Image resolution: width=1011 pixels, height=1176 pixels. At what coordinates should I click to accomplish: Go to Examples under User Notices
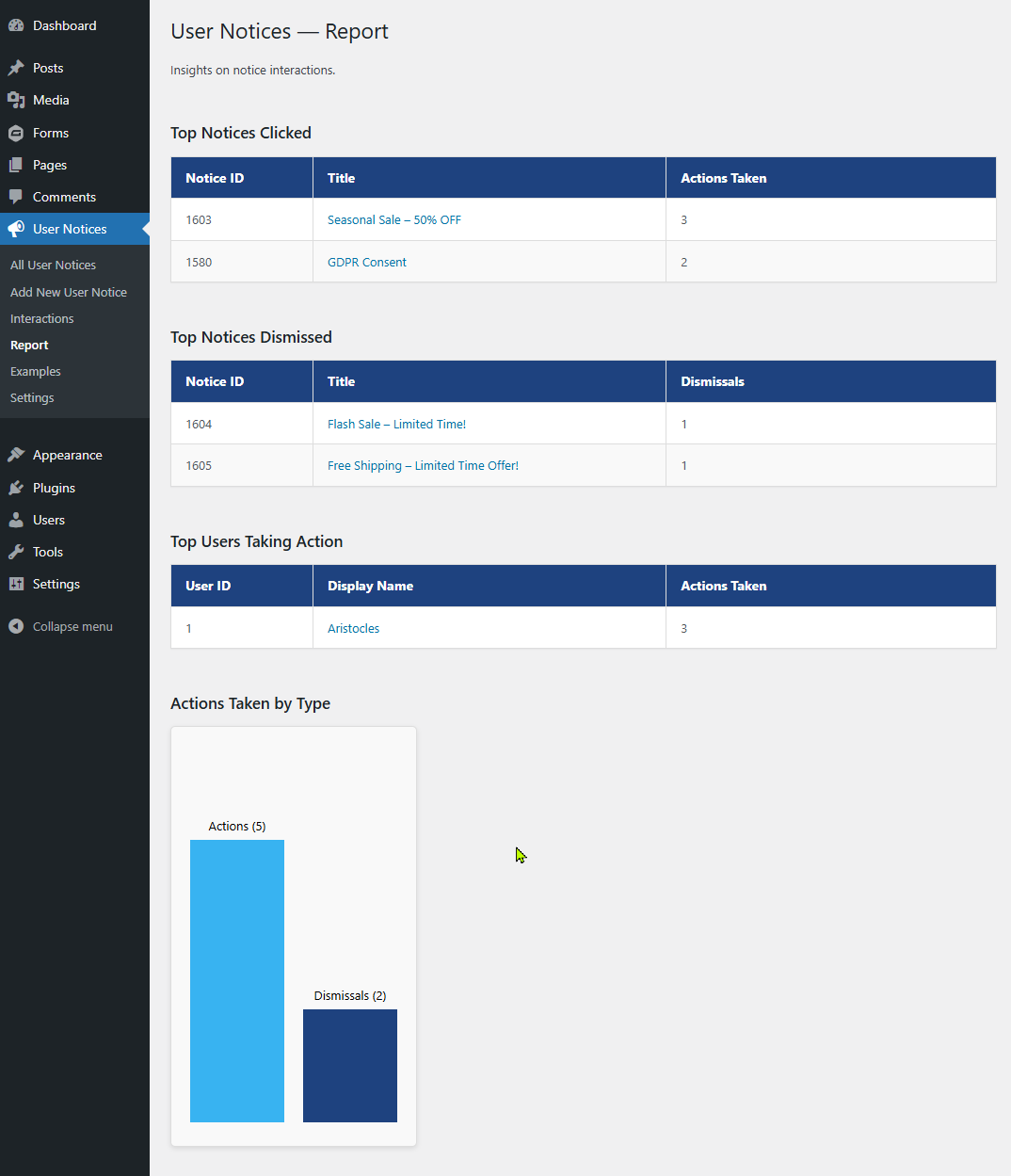(x=35, y=371)
